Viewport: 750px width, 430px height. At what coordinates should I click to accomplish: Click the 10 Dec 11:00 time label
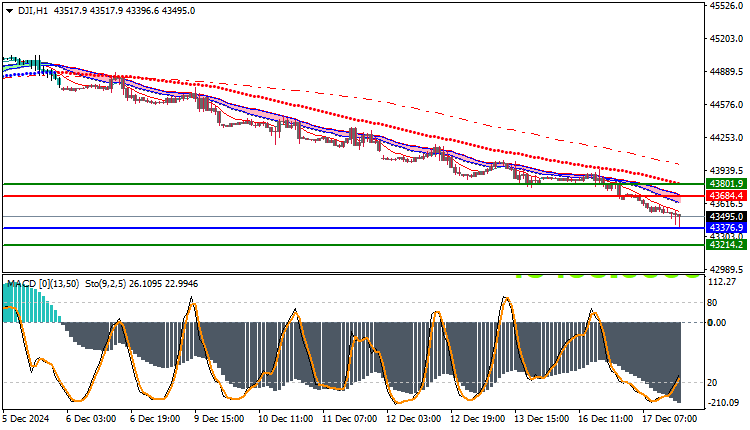click(286, 419)
